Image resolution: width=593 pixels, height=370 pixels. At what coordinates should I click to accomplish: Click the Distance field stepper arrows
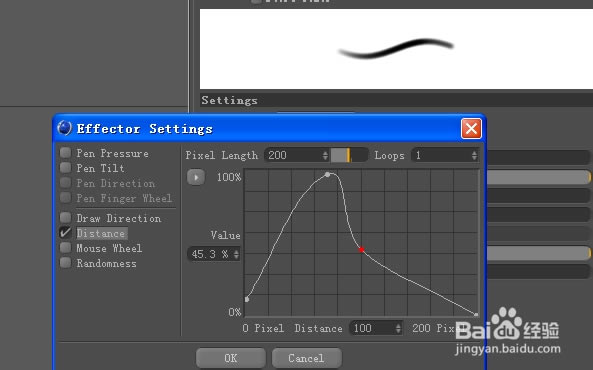398,328
